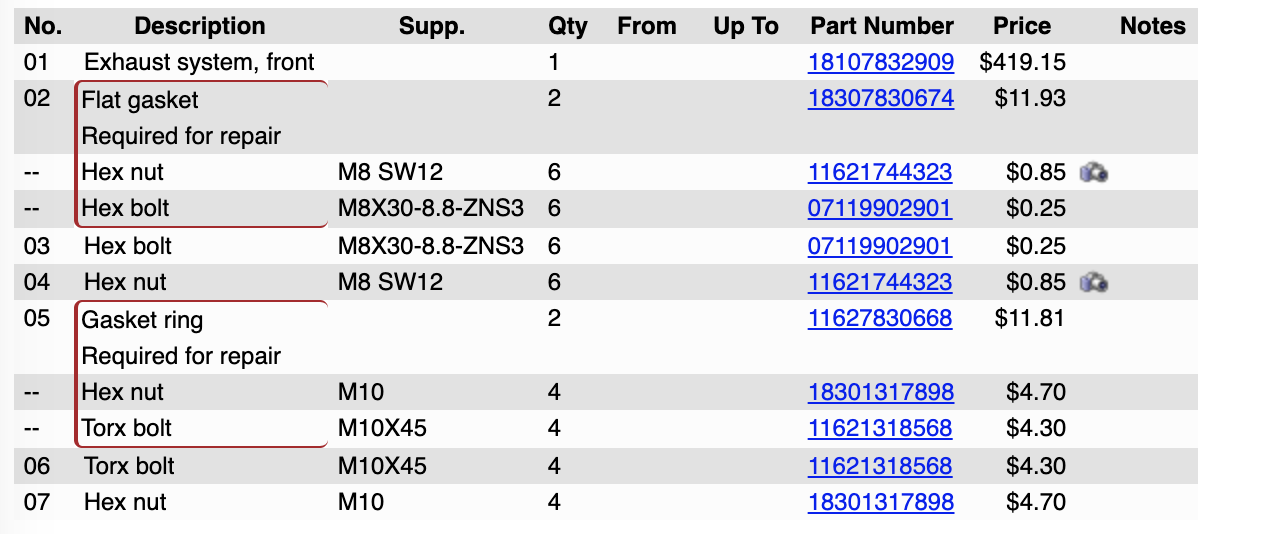Screen dimensions: 1268x534
Task: Open row 06 Torx bolt part number link
Action: coord(879,466)
